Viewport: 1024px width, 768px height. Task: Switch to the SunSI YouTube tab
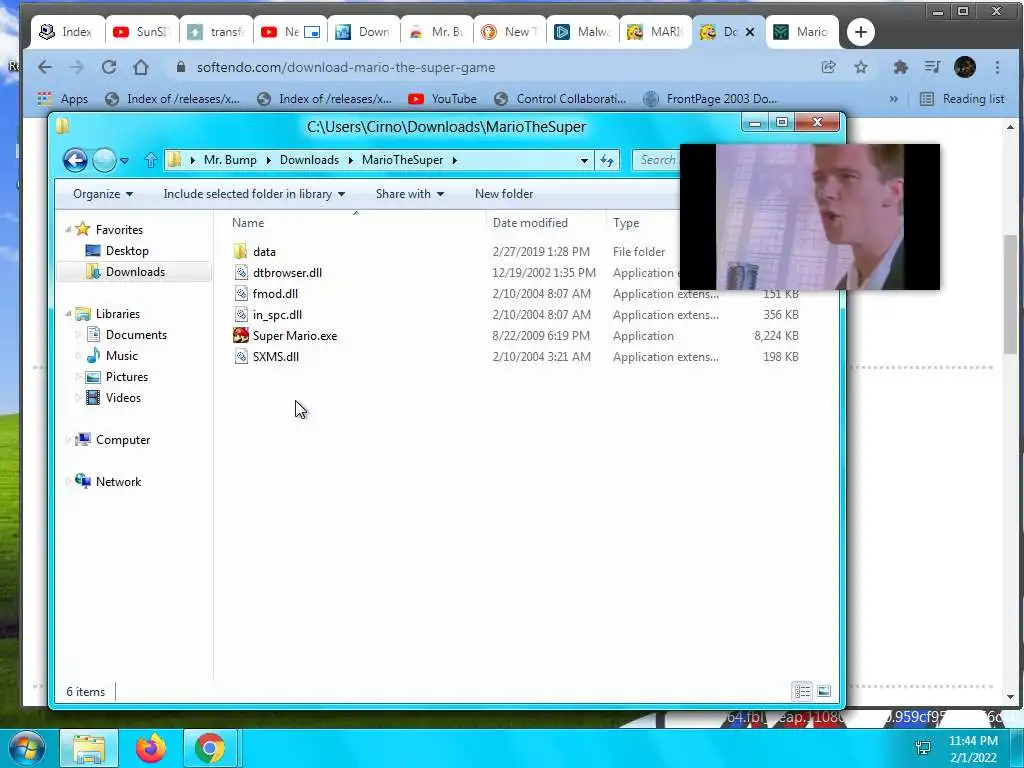141,31
